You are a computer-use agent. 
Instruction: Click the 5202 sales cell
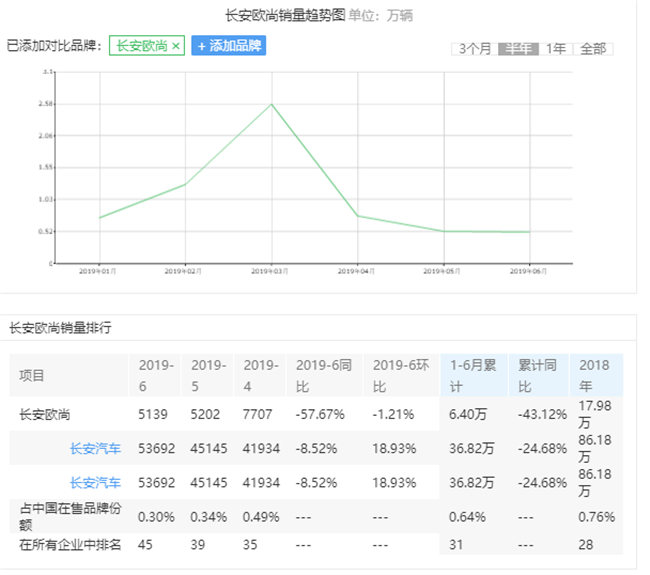click(205, 414)
